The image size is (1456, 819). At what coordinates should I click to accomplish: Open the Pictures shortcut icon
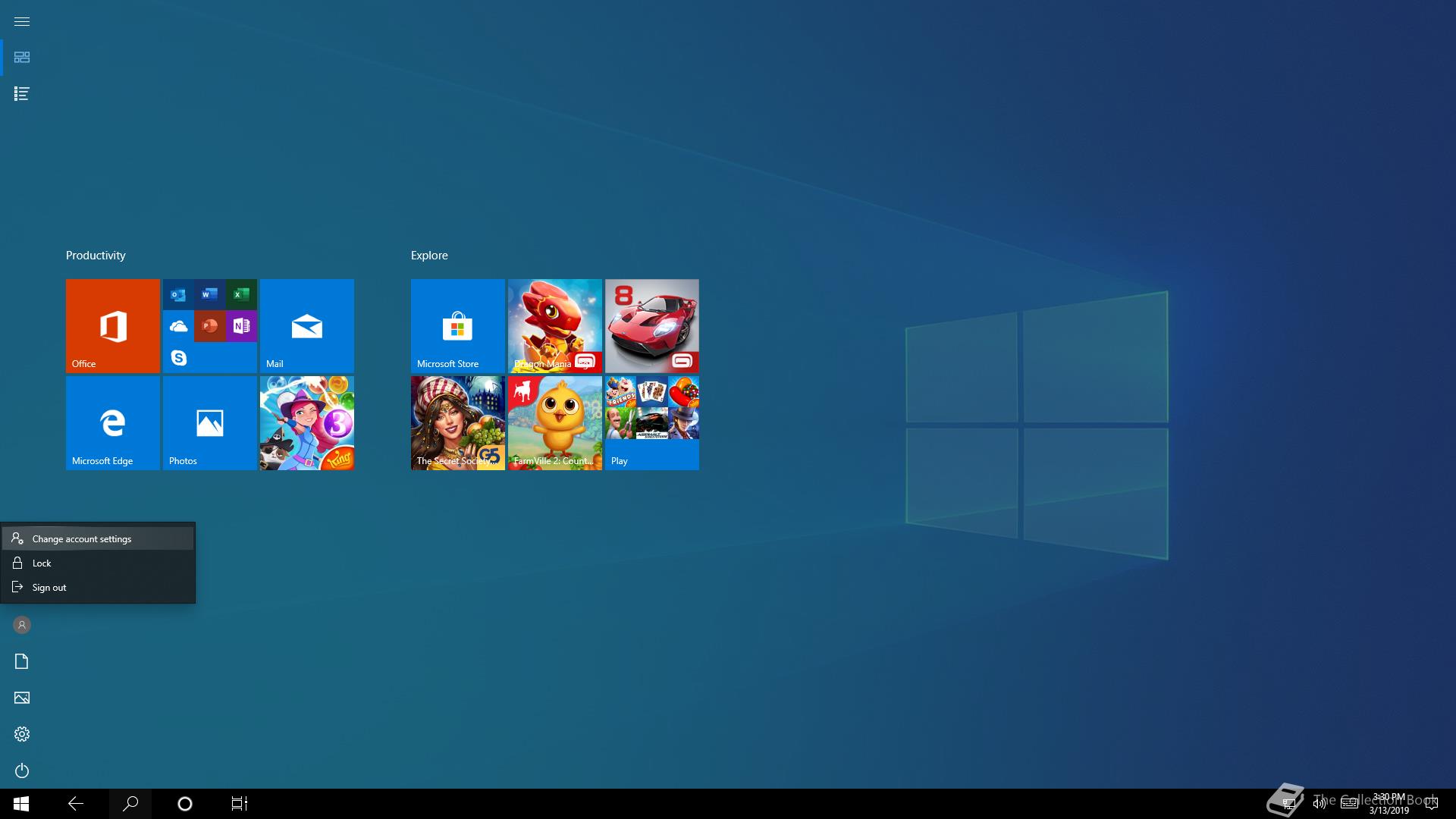pos(22,698)
